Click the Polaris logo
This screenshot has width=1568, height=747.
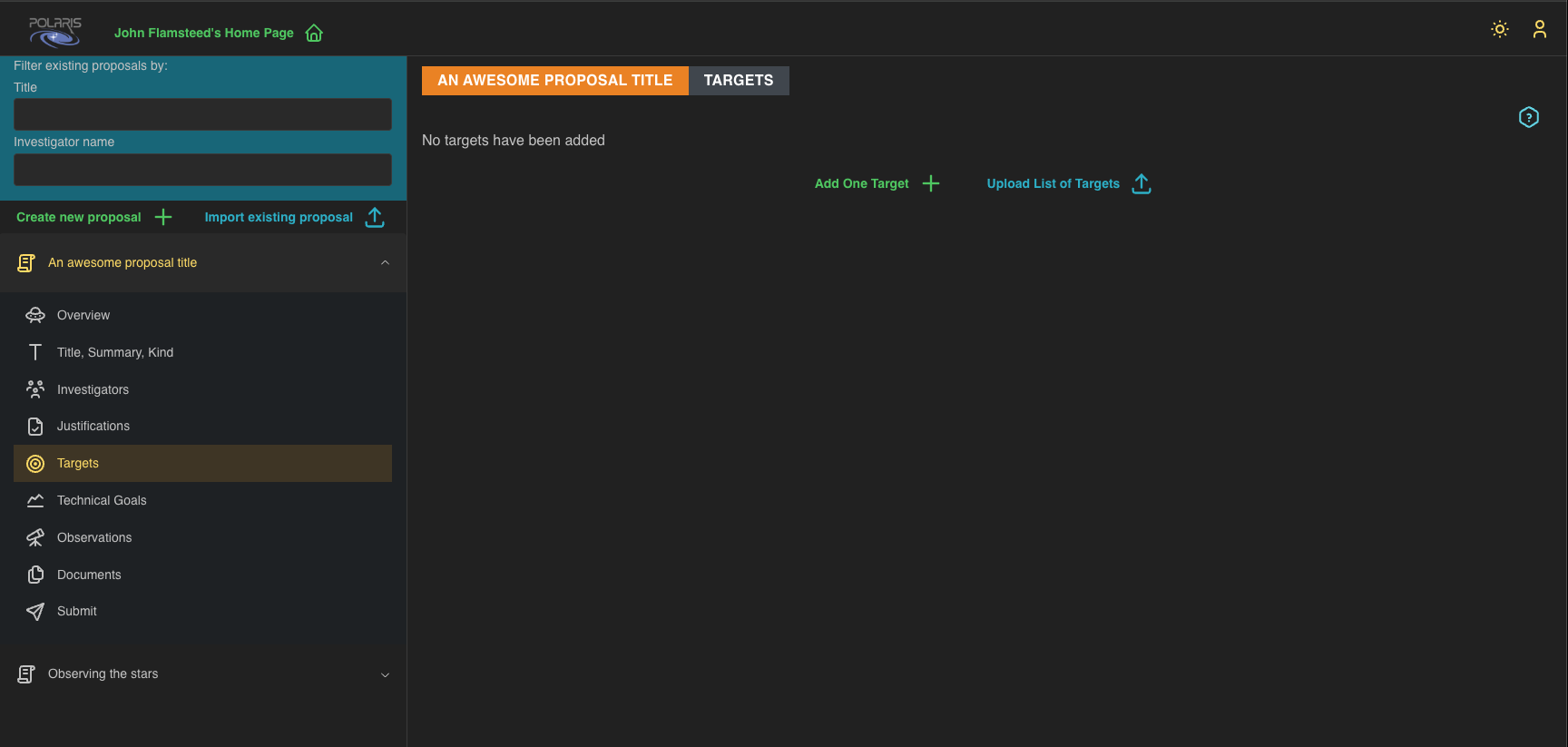tap(55, 32)
